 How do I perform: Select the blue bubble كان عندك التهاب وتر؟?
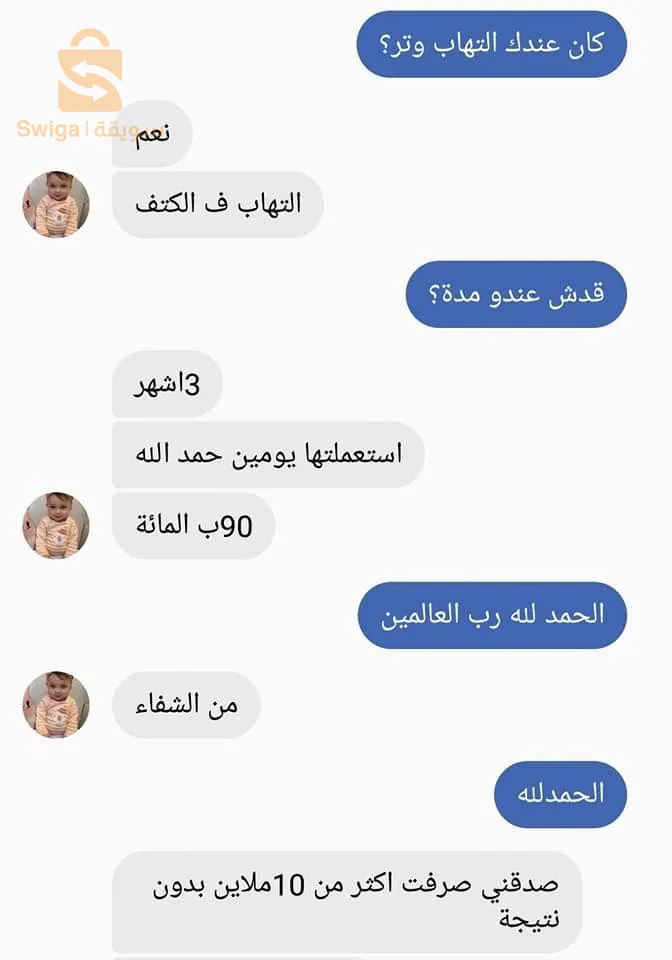(491, 44)
